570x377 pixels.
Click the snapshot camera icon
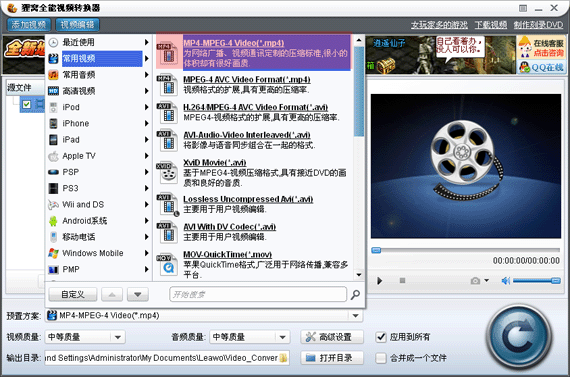(475, 281)
